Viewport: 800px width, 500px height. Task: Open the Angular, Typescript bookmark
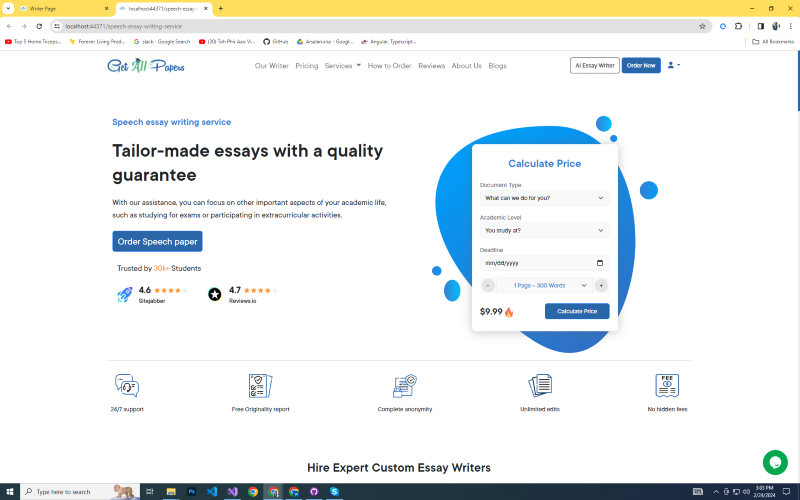(x=388, y=42)
